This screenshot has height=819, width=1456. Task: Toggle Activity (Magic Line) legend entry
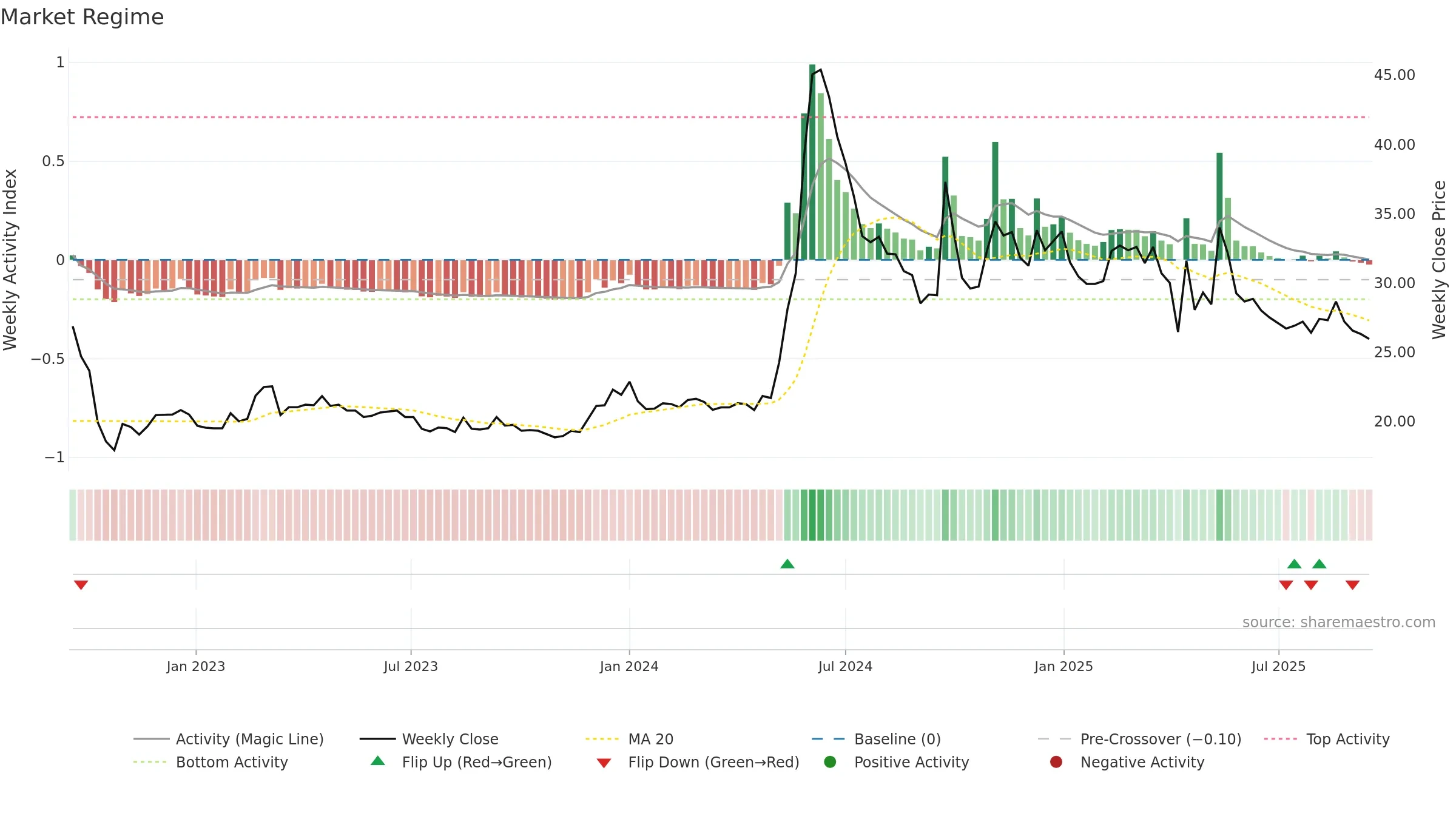point(229,739)
